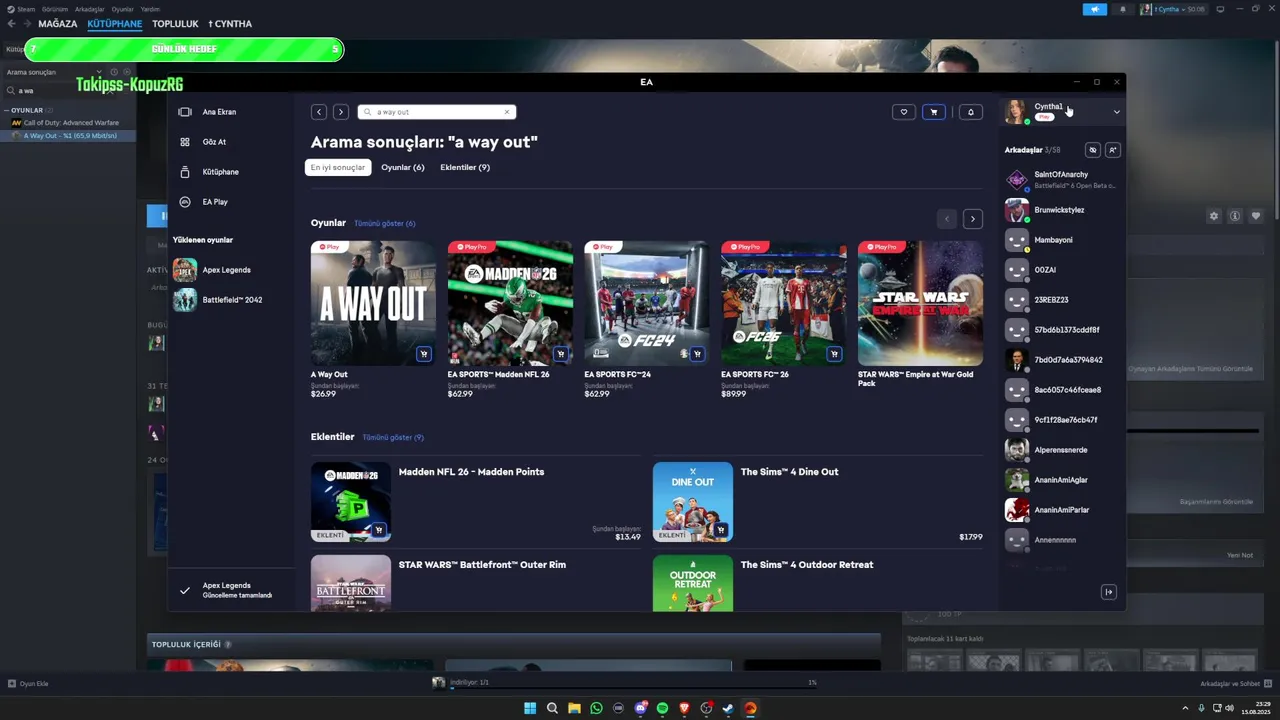This screenshot has width=1280, height=720.
Task: Open friend Brunwickstylez
Action: tap(1059, 210)
